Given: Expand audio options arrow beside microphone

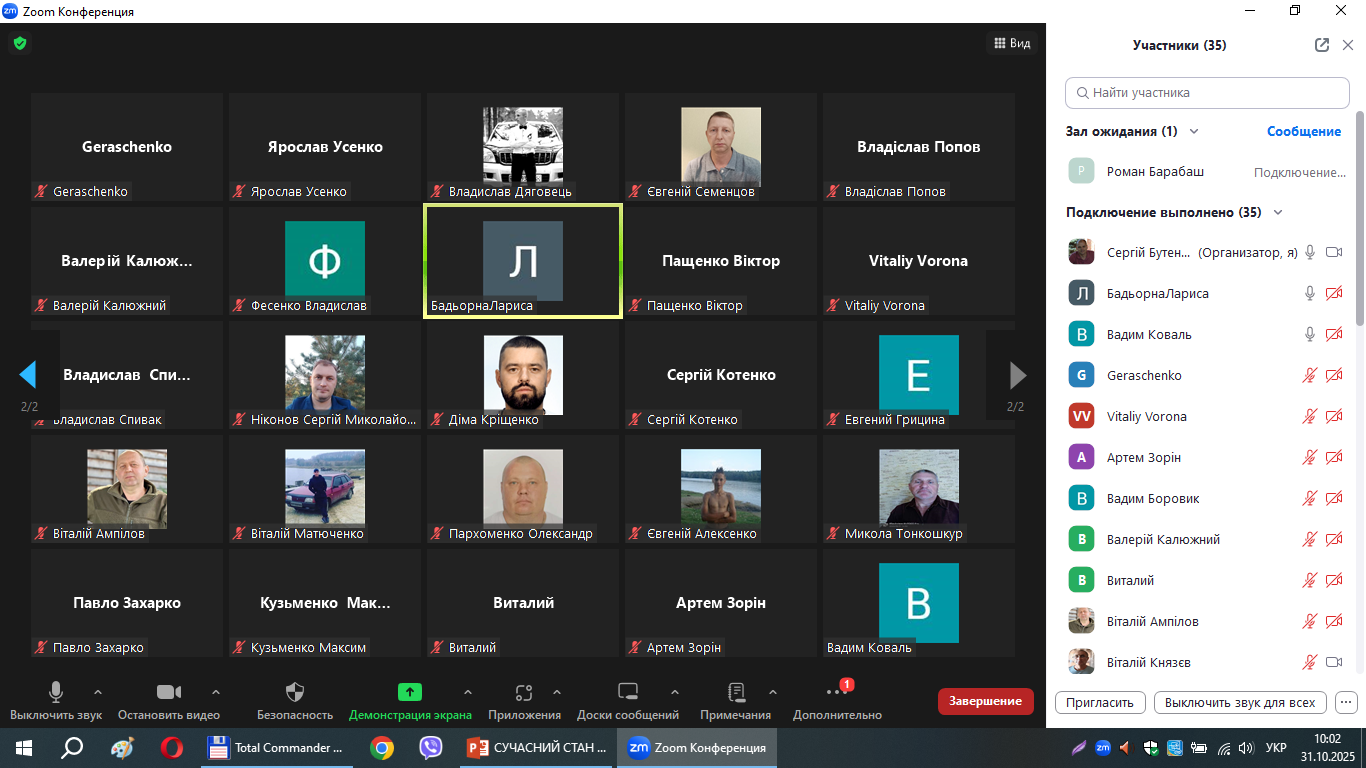Looking at the screenshot, I should click(98, 691).
